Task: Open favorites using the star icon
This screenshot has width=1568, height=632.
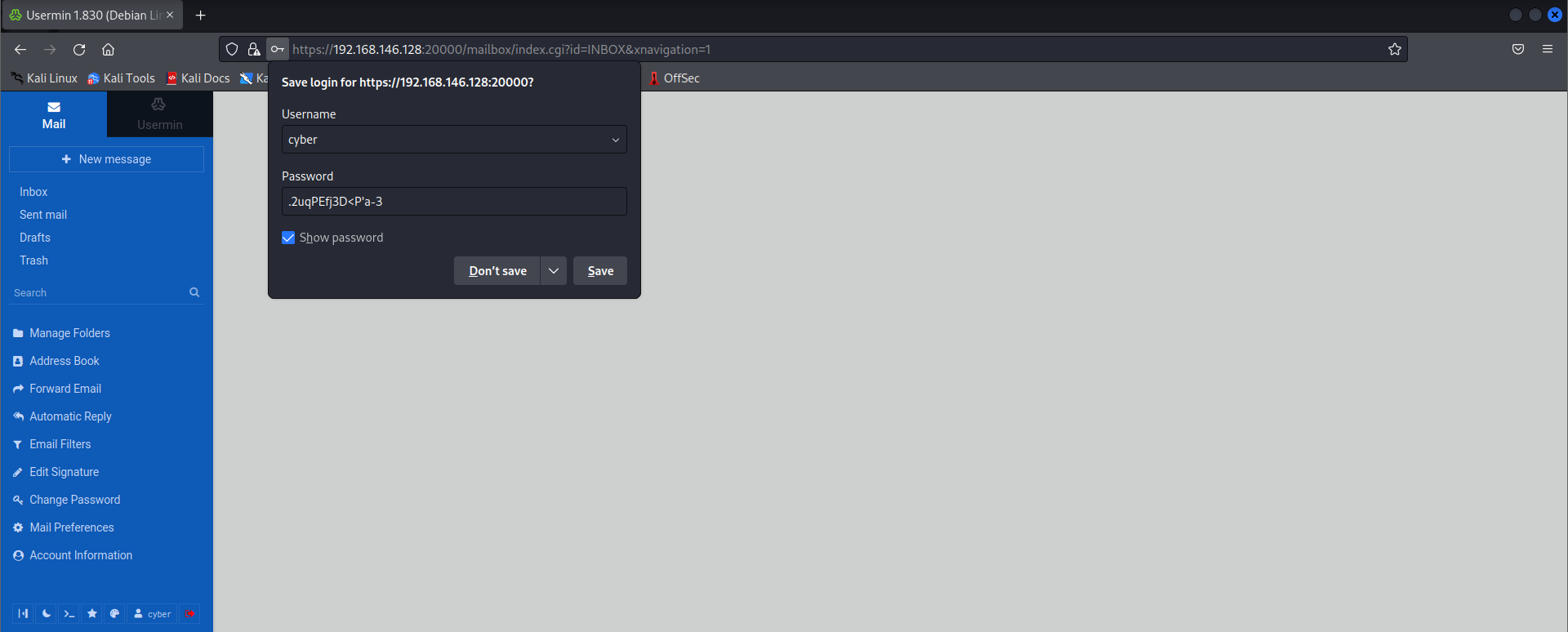Action: click(x=91, y=613)
